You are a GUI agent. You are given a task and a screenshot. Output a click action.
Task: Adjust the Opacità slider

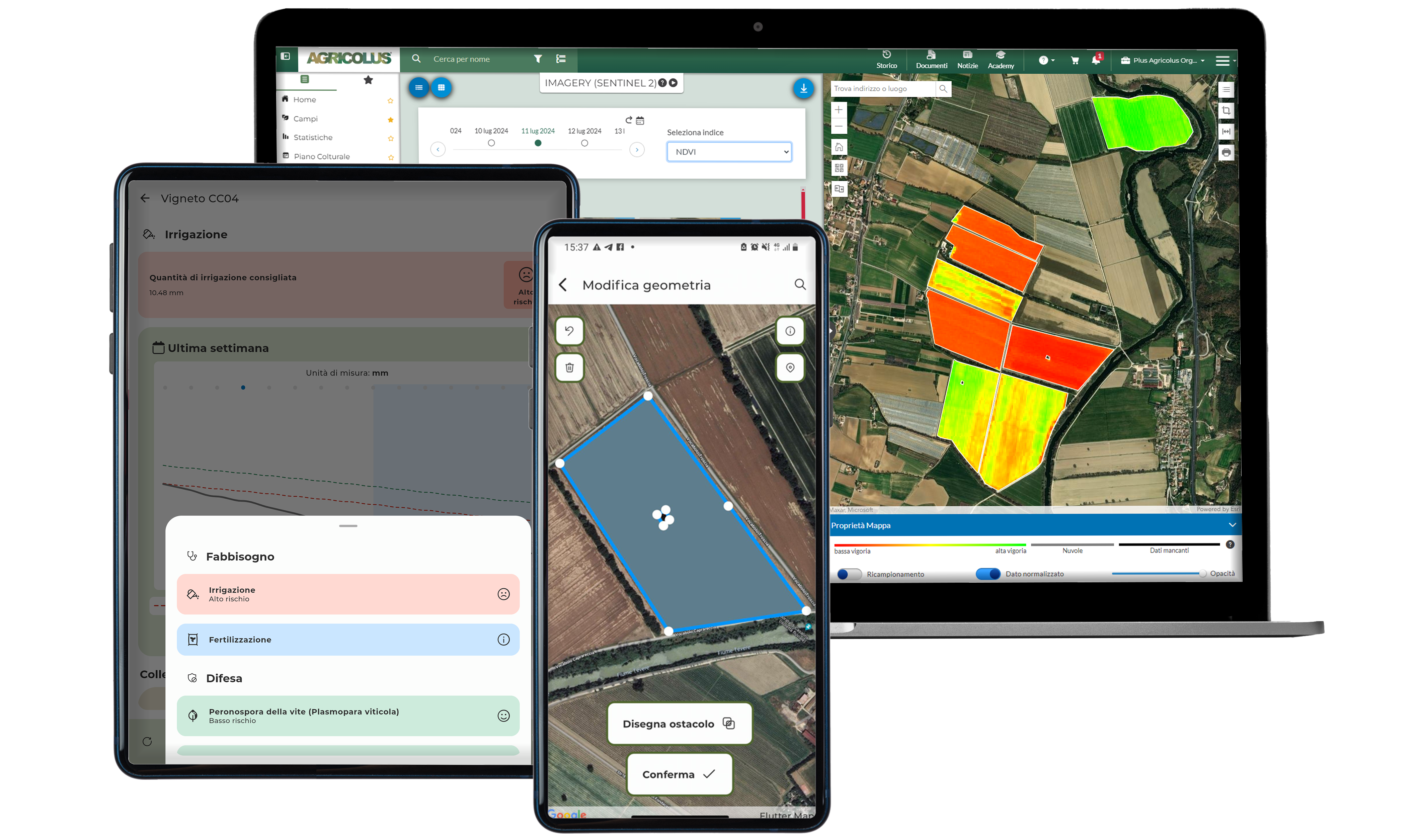tap(1159, 573)
